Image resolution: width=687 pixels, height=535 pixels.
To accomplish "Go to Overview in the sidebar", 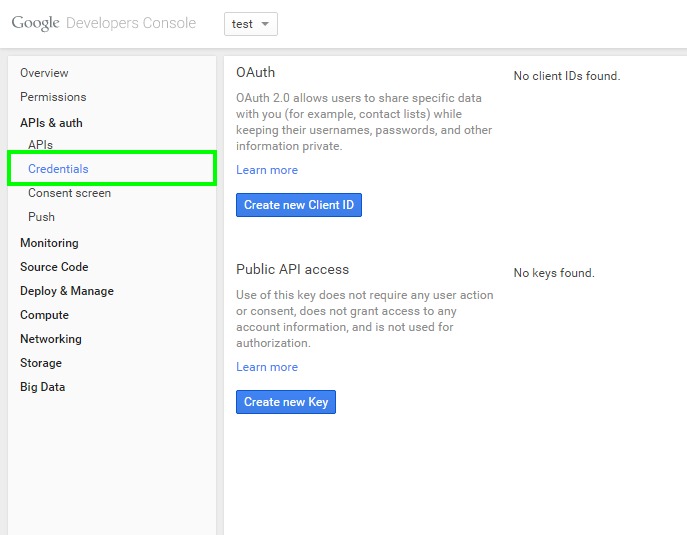I will pos(44,73).
